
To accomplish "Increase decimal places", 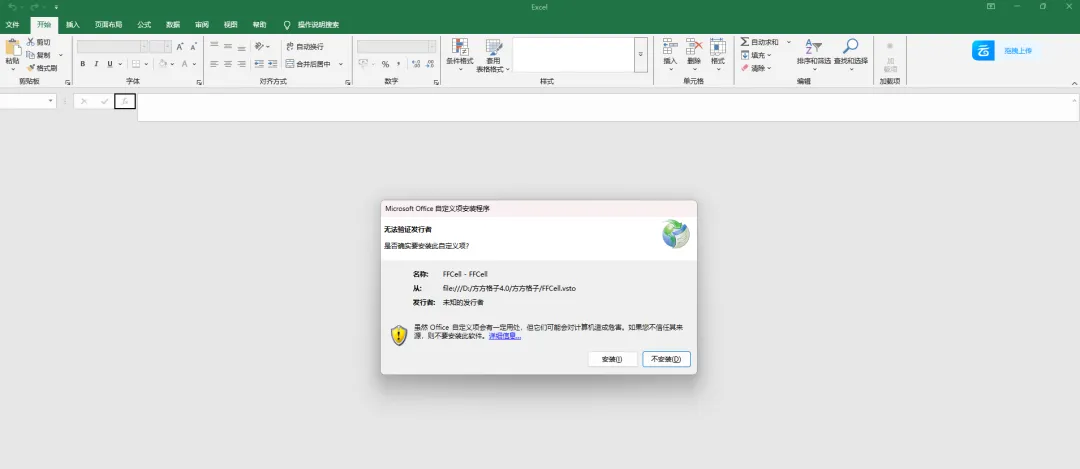I will (415, 64).
